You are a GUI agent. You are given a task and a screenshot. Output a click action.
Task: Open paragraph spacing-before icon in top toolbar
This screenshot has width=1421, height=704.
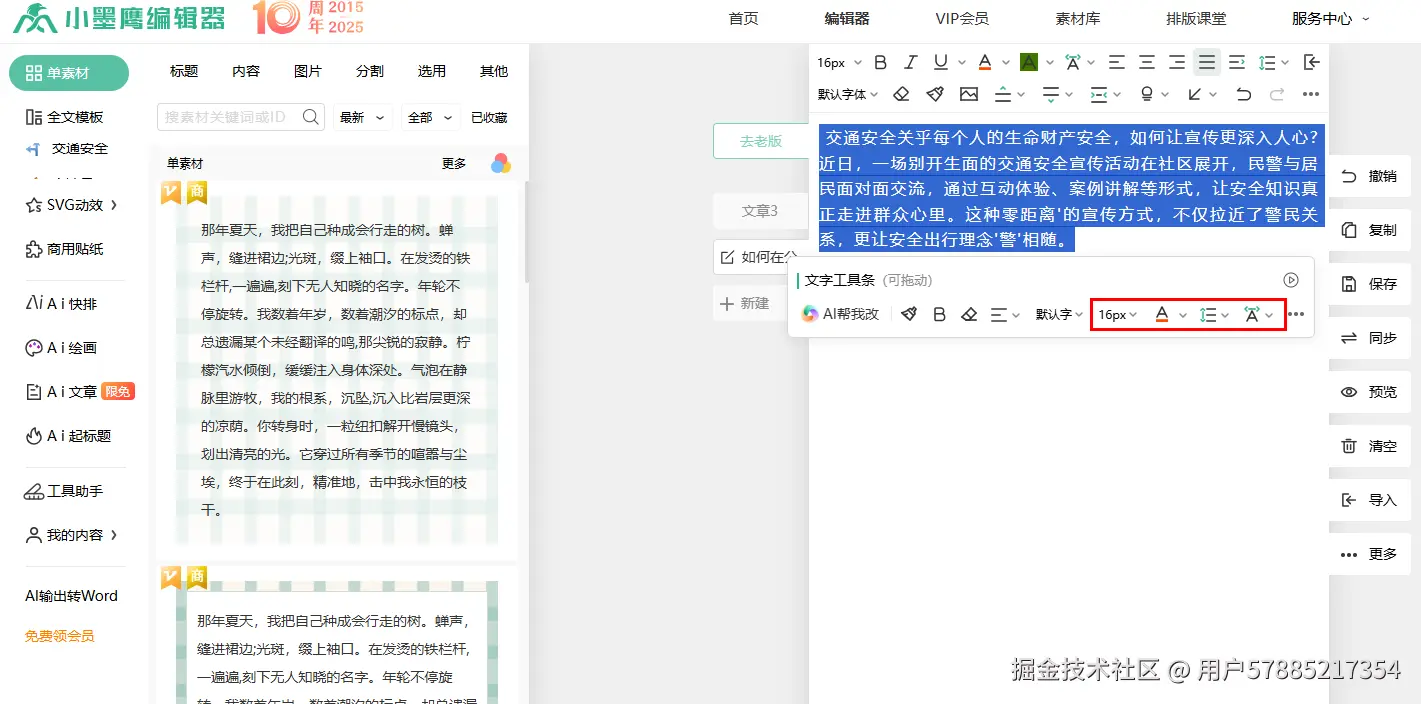[1003, 94]
